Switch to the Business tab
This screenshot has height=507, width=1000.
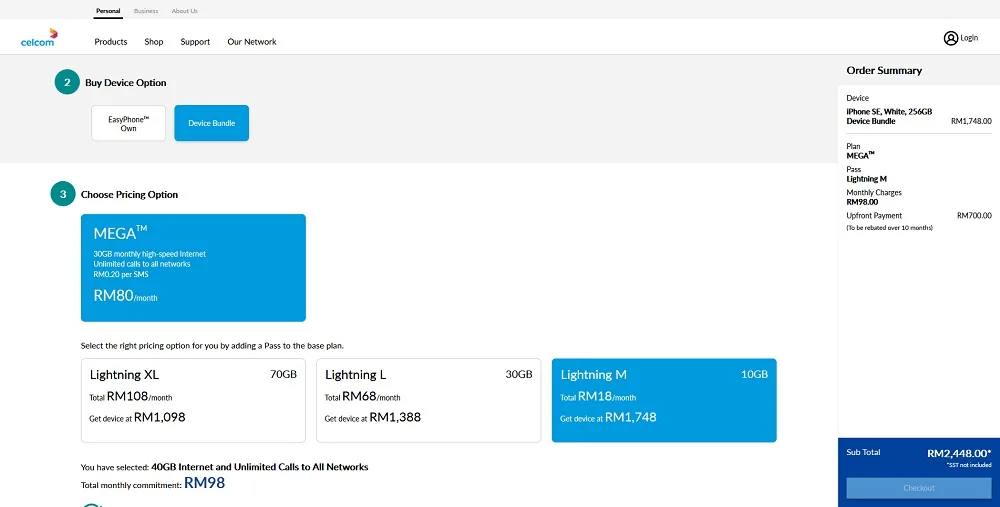(x=146, y=11)
